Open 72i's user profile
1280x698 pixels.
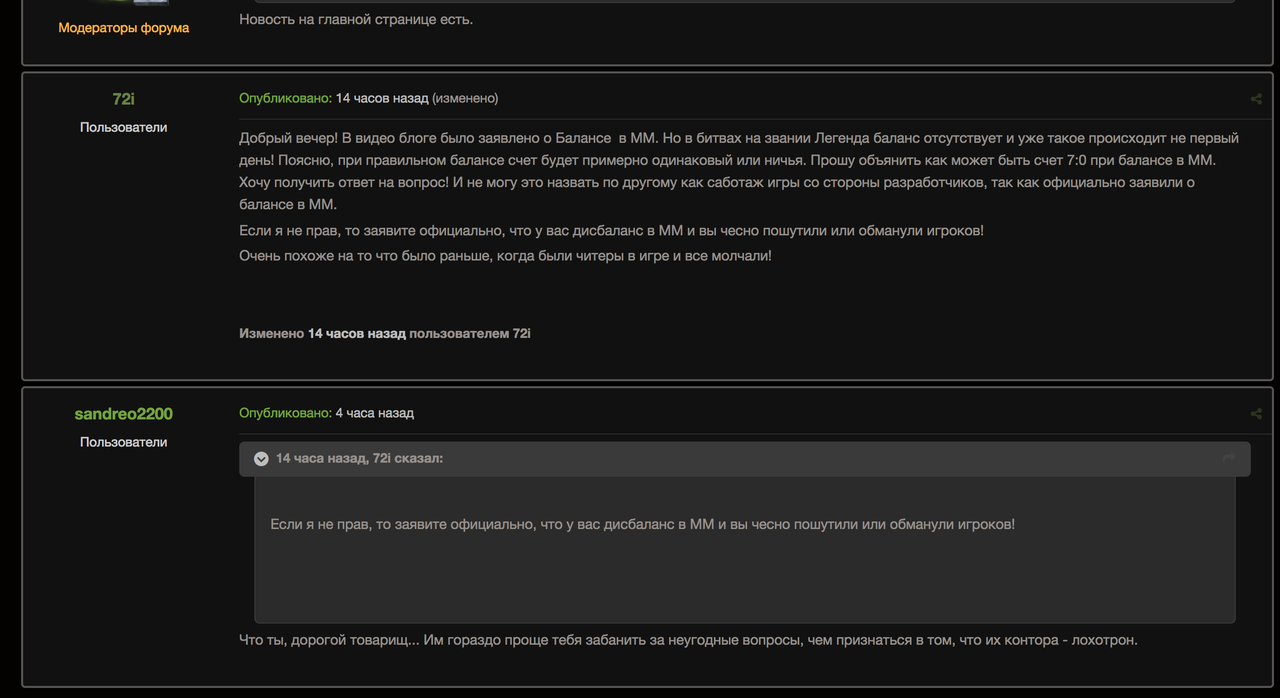[x=123, y=99]
